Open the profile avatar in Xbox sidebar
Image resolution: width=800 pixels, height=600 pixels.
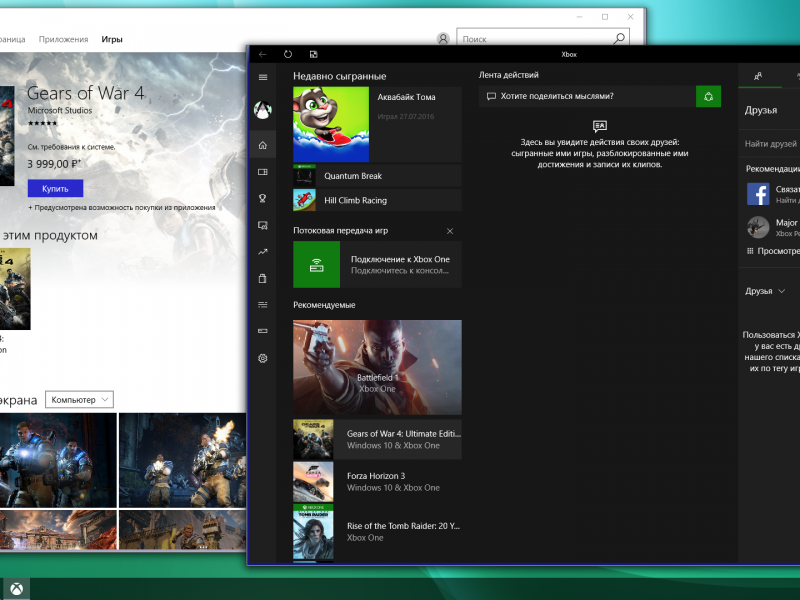[x=263, y=110]
